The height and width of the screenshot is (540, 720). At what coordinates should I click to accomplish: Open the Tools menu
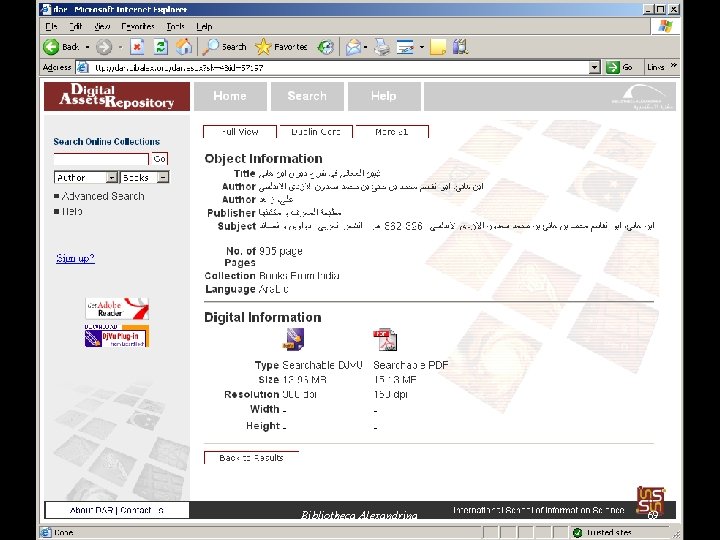pos(175,27)
